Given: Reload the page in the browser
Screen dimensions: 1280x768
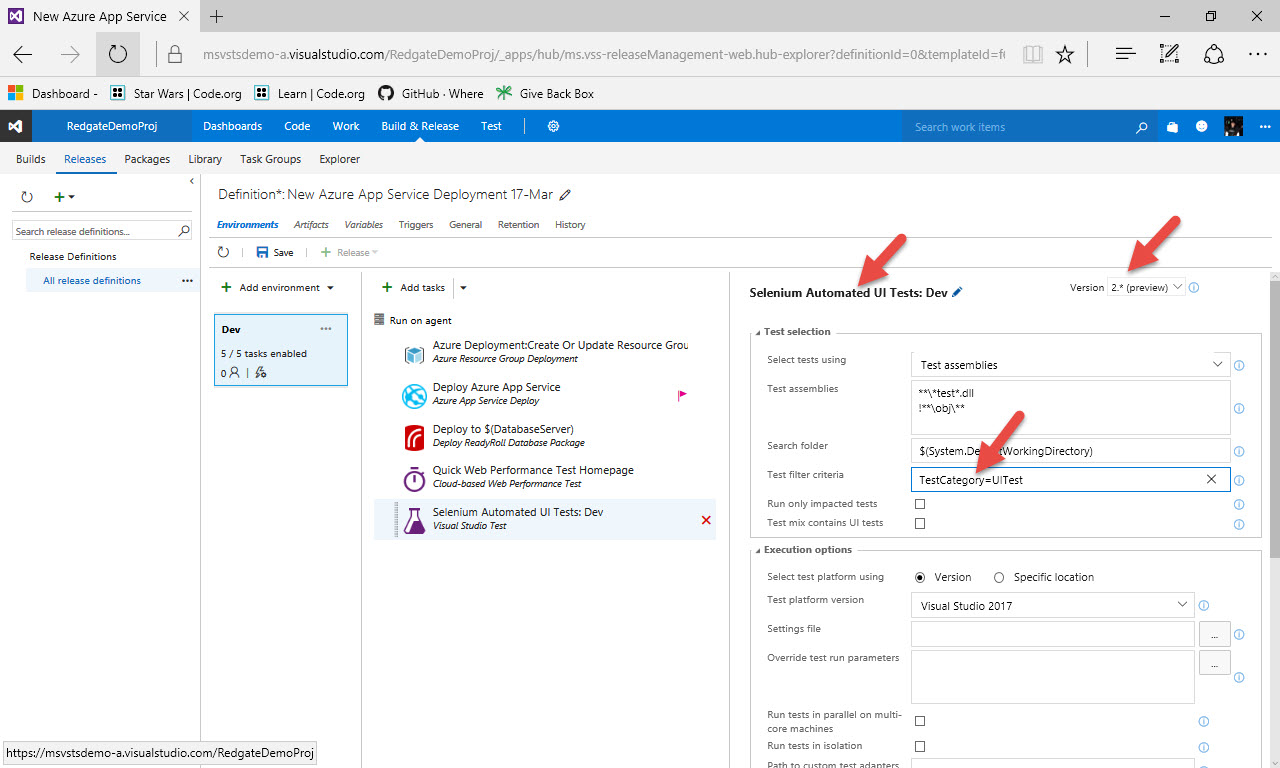Looking at the screenshot, I should click(x=118, y=55).
